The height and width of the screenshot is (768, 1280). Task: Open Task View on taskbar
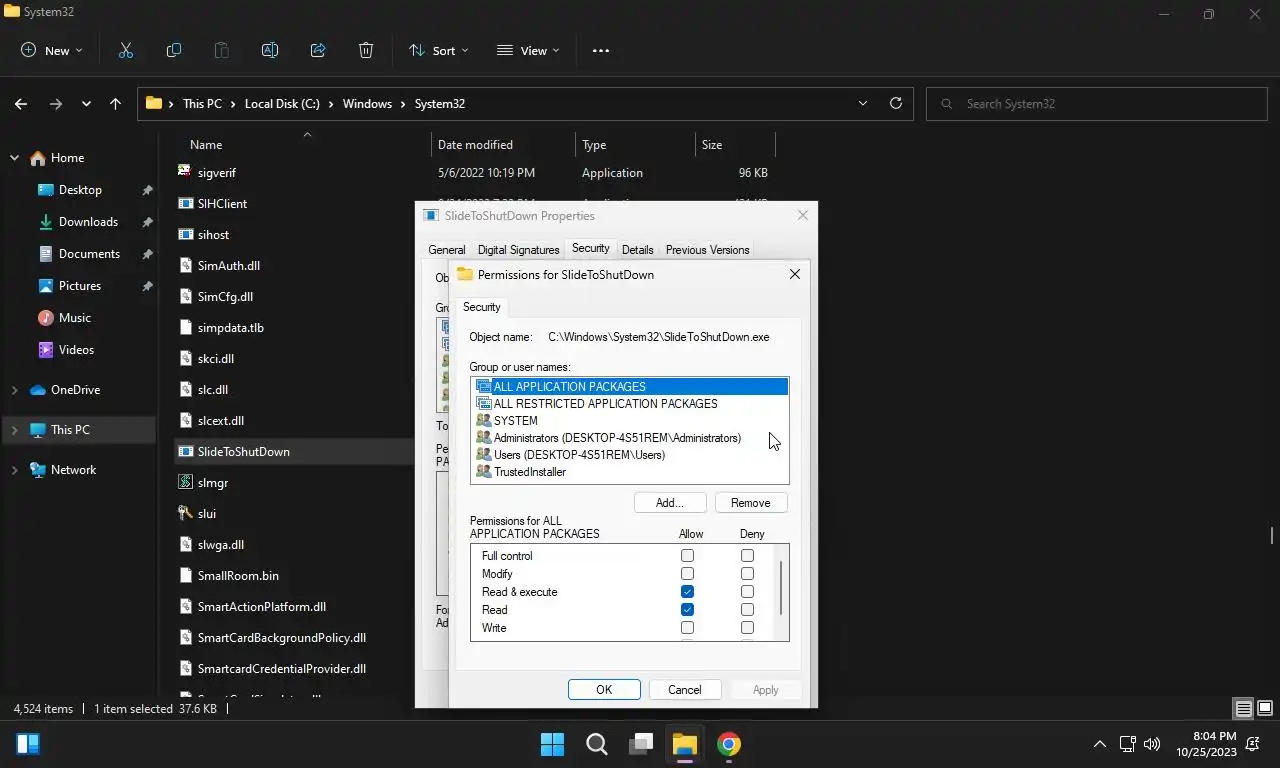[641, 744]
